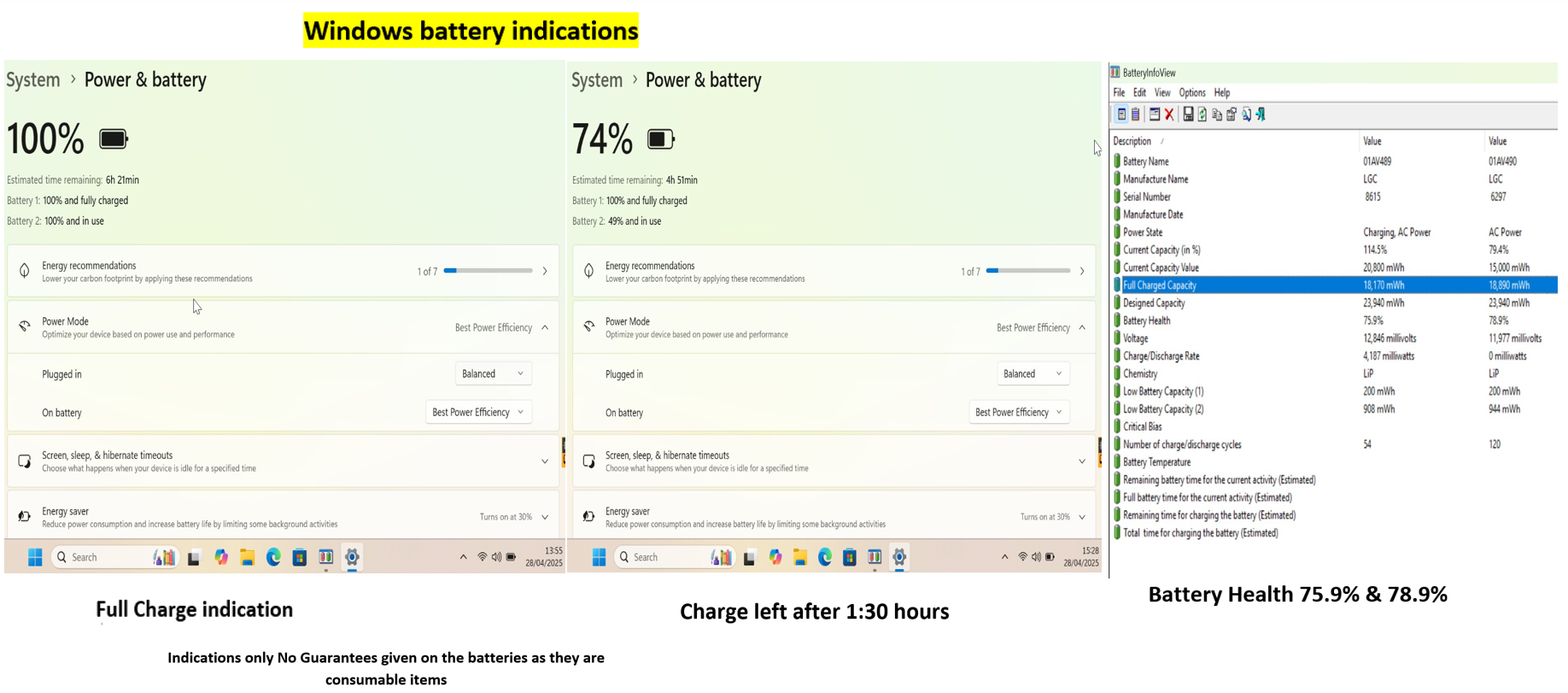Image resolution: width=1568 pixels, height=693 pixels.
Task: Click the Find magnifier icon in BatteryInfoView toolbar
Action: click(x=1247, y=114)
